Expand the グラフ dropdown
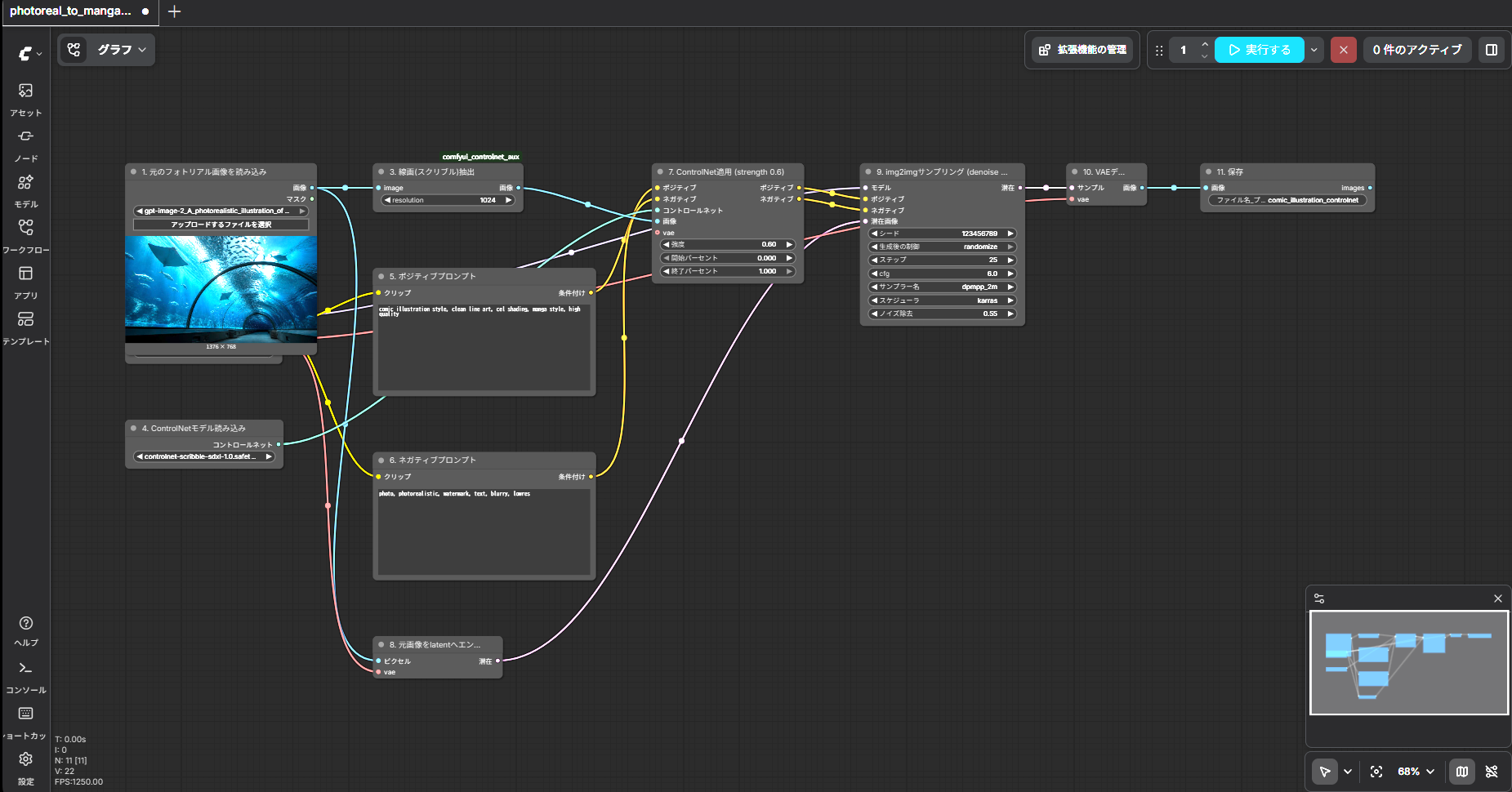This screenshot has height=792, width=1512. [x=122, y=50]
